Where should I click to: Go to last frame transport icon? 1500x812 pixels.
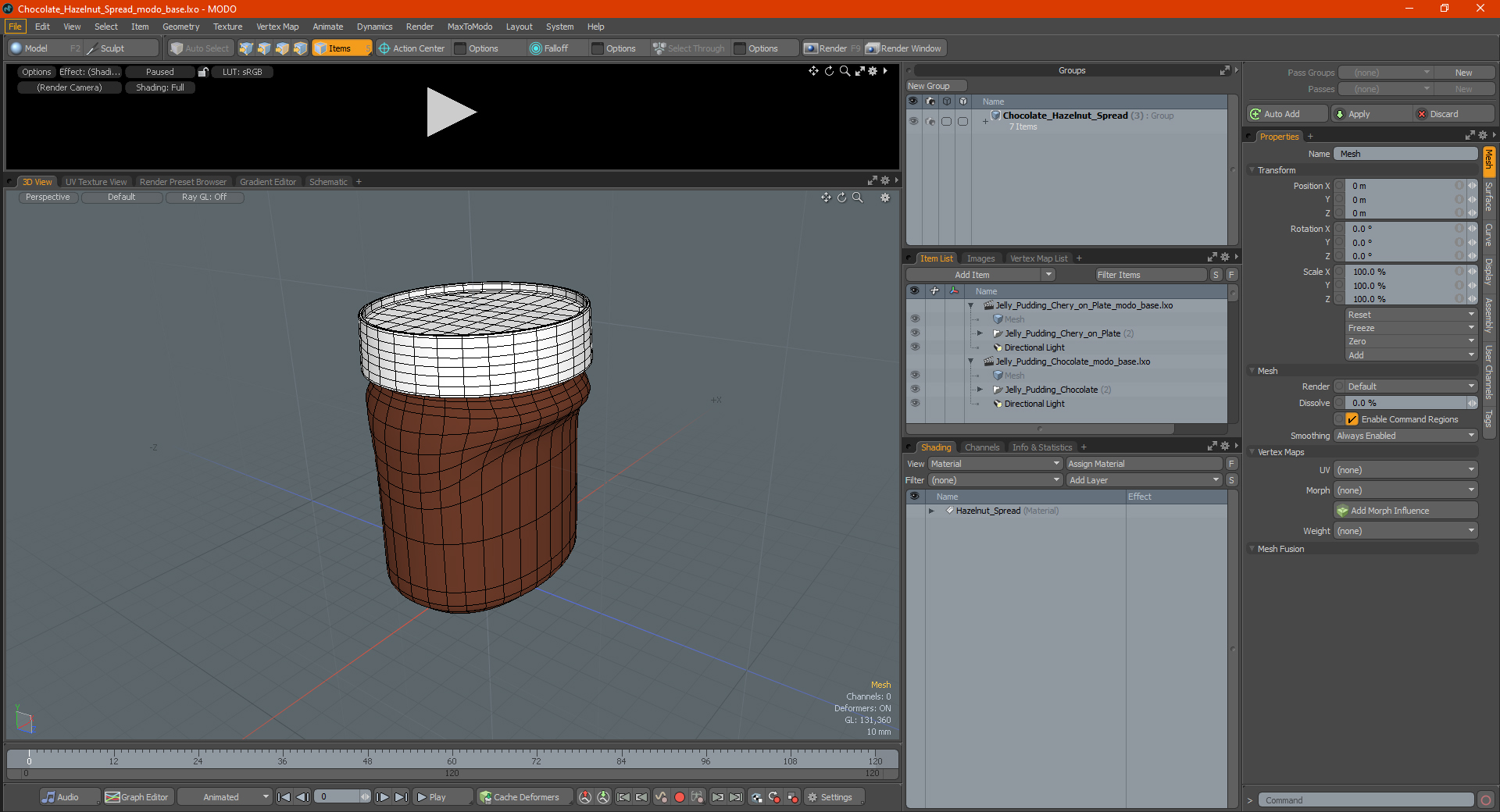click(x=401, y=797)
